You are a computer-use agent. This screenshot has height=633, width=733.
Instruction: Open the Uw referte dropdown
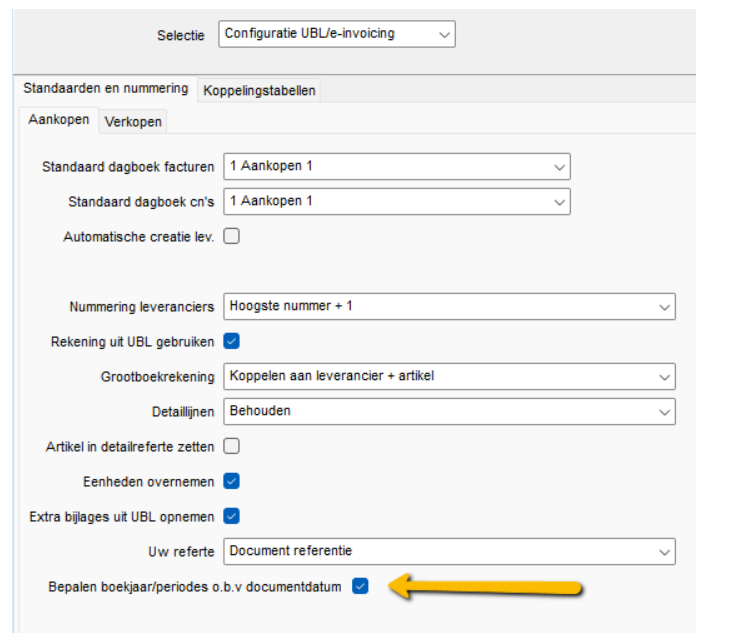click(x=449, y=551)
